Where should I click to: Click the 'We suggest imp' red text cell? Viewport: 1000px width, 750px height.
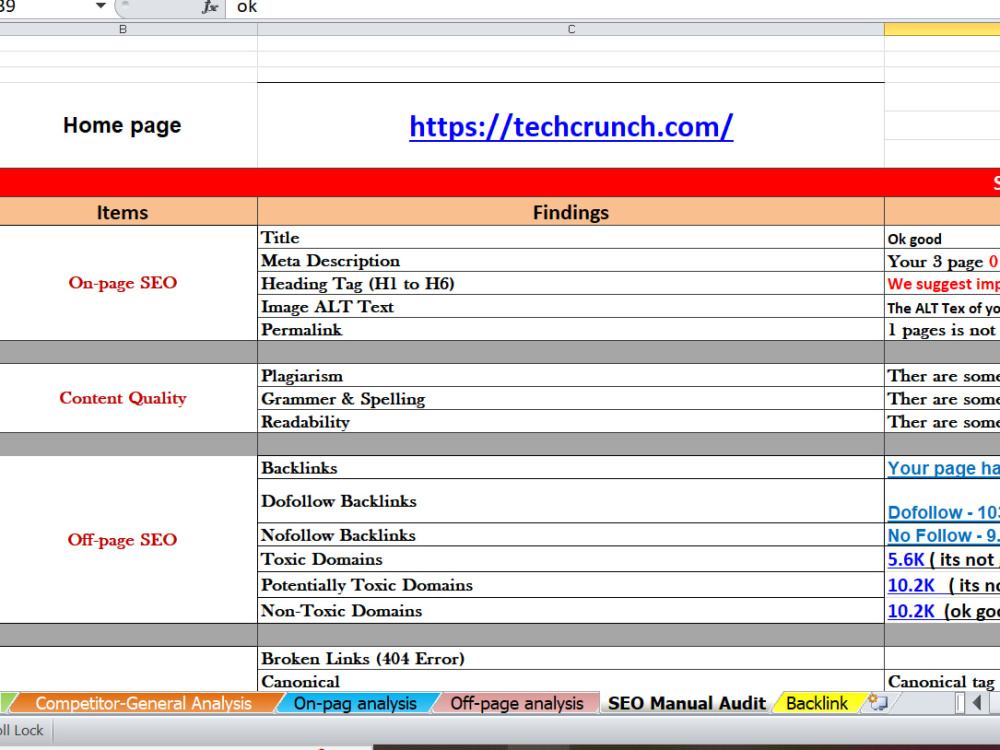(x=943, y=284)
